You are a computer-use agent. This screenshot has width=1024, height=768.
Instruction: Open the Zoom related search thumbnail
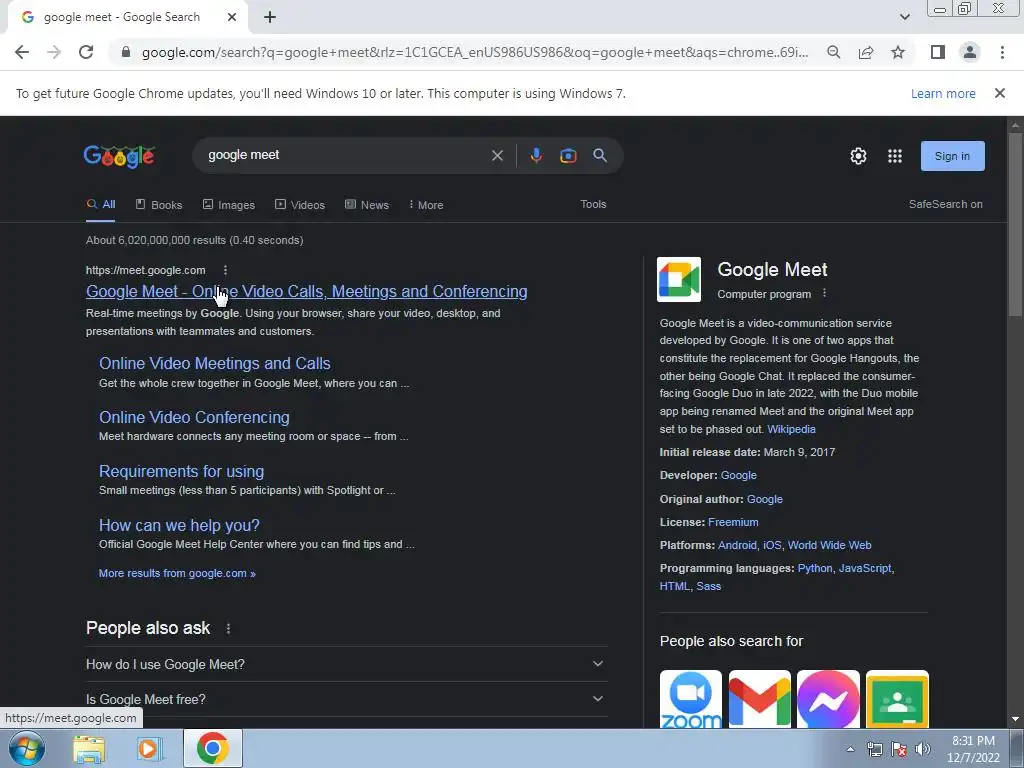pos(690,699)
